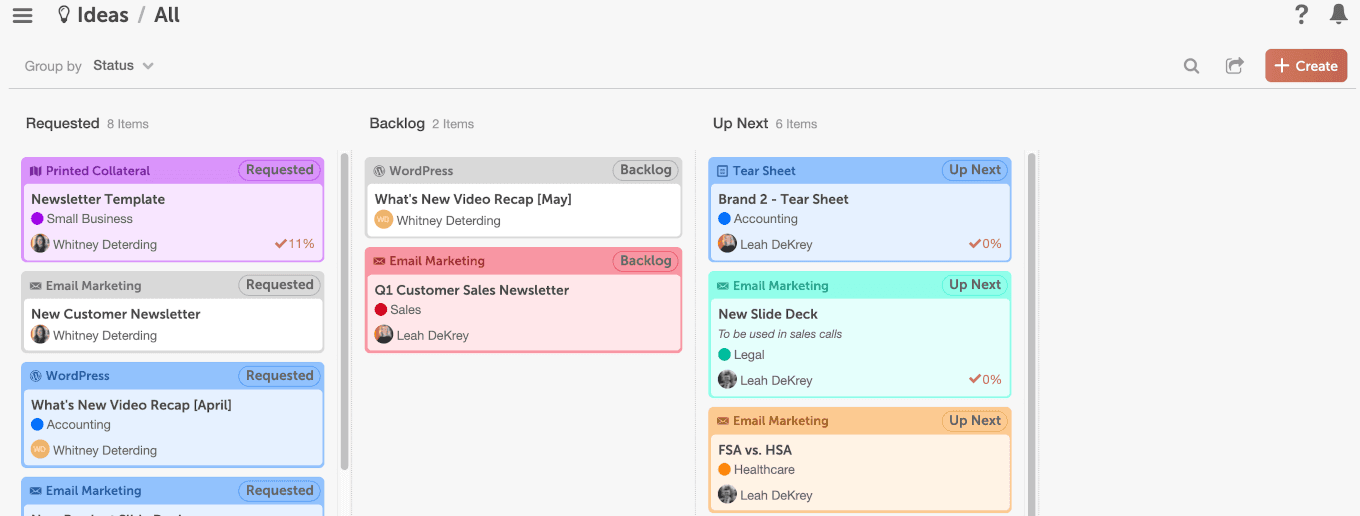Click the WD avatar on May Video Recap card
This screenshot has height=516, width=1360.
point(384,219)
